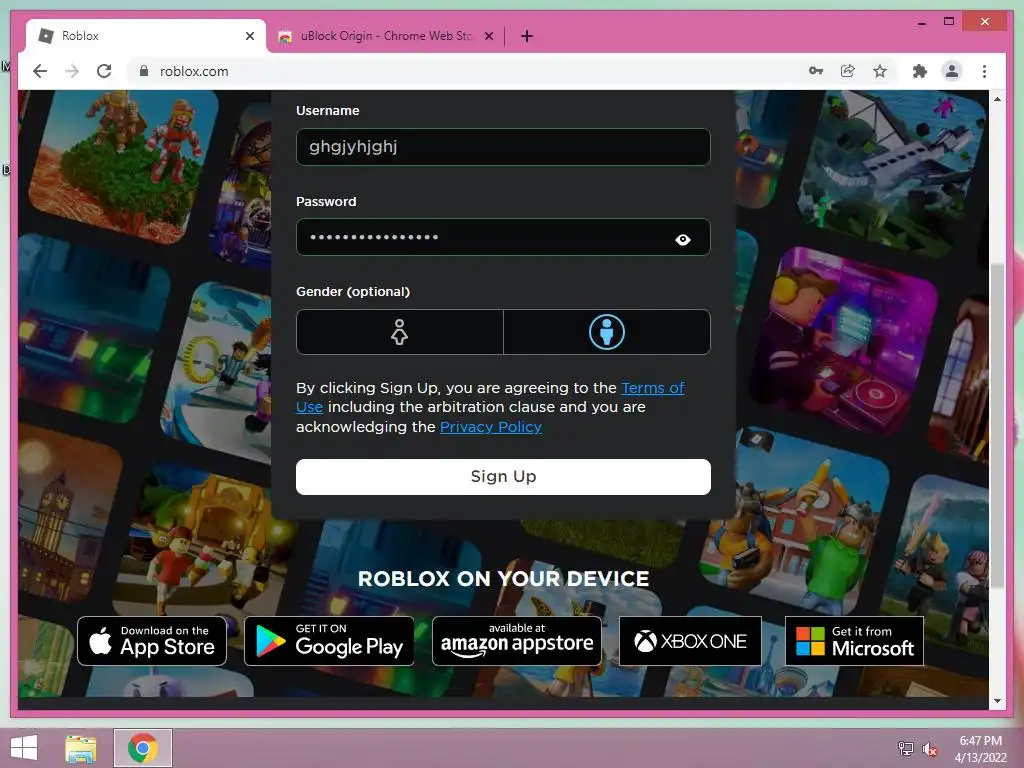Bookmark this page with the star

(x=880, y=71)
